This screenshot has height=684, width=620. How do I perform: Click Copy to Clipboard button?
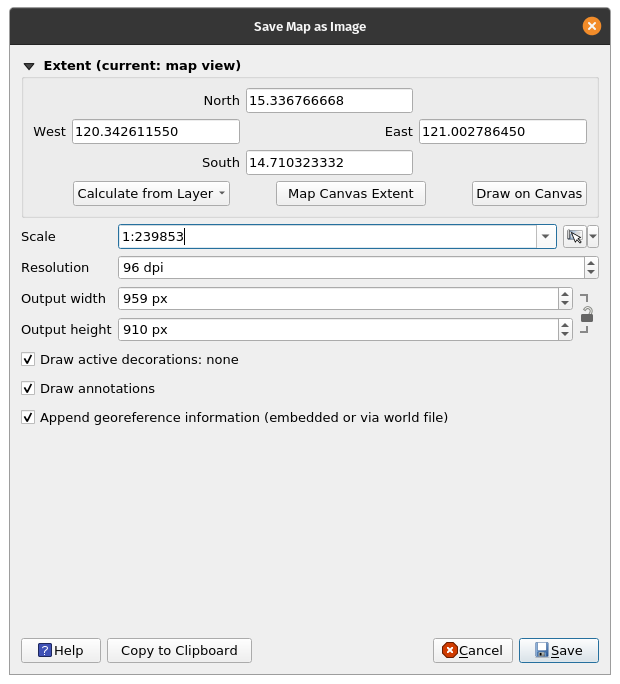[x=179, y=650]
